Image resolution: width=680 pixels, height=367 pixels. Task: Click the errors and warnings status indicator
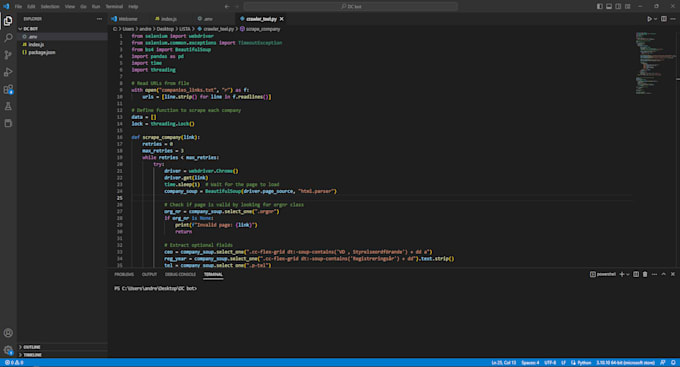(14, 363)
